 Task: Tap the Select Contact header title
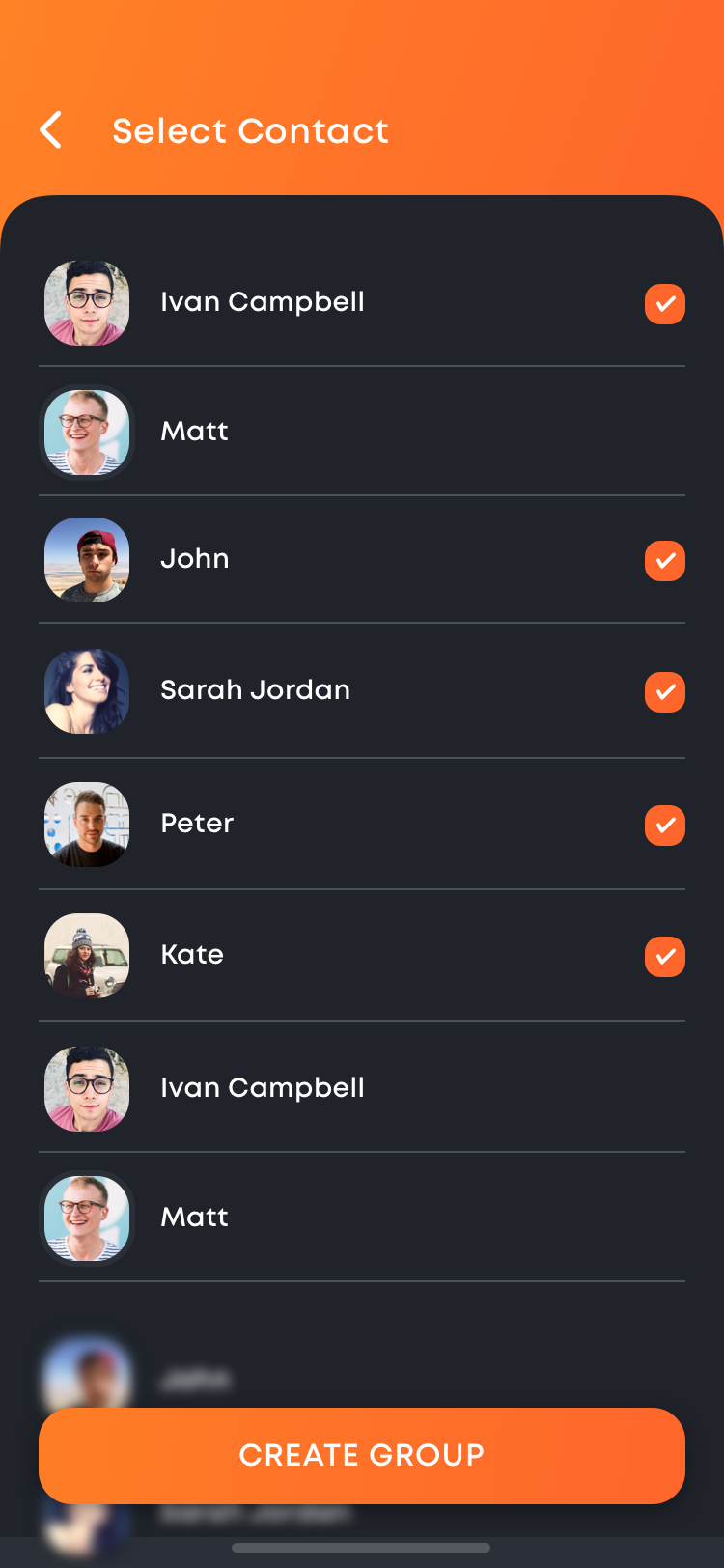click(x=250, y=131)
